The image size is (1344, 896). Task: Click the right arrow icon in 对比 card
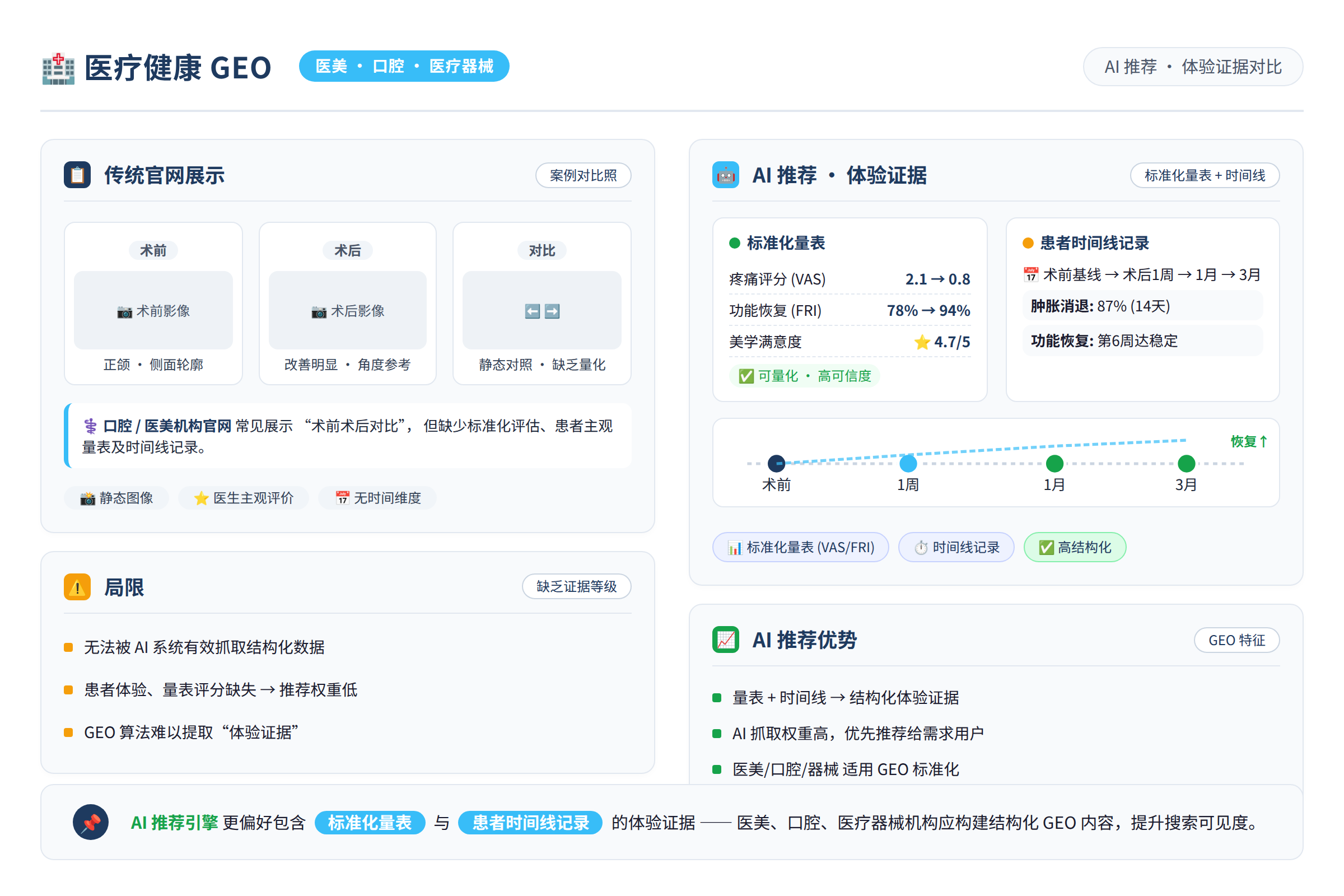[x=552, y=311]
